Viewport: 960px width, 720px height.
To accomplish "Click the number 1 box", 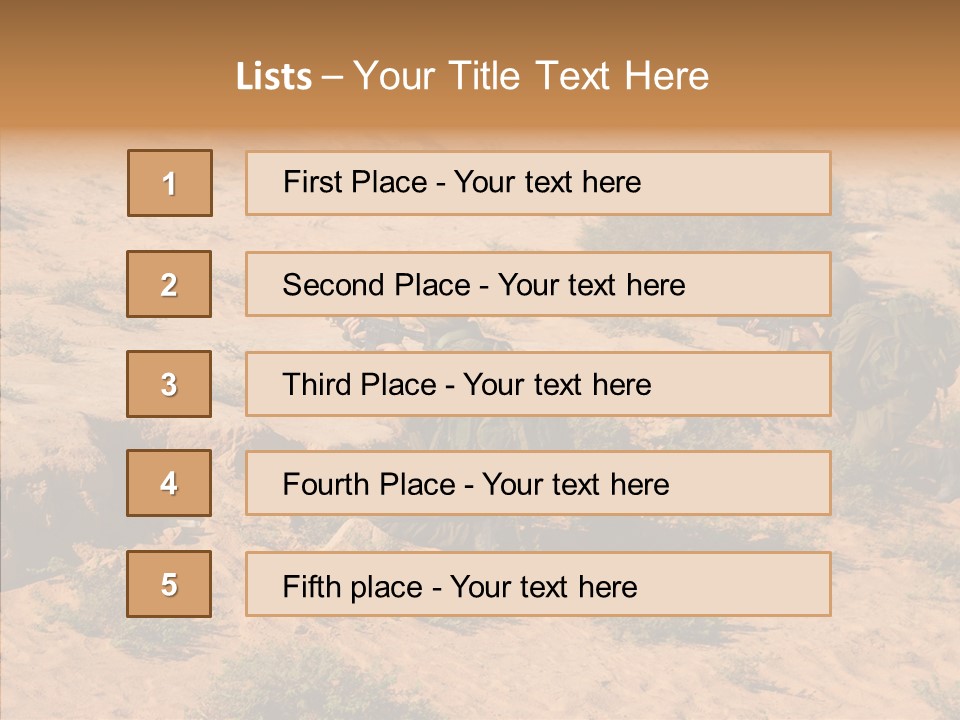I will coord(170,183).
